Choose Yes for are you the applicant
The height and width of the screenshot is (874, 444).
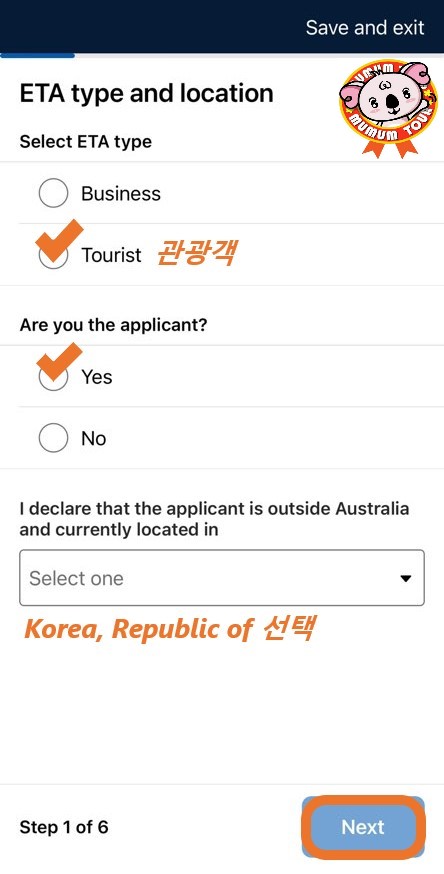tap(53, 377)
